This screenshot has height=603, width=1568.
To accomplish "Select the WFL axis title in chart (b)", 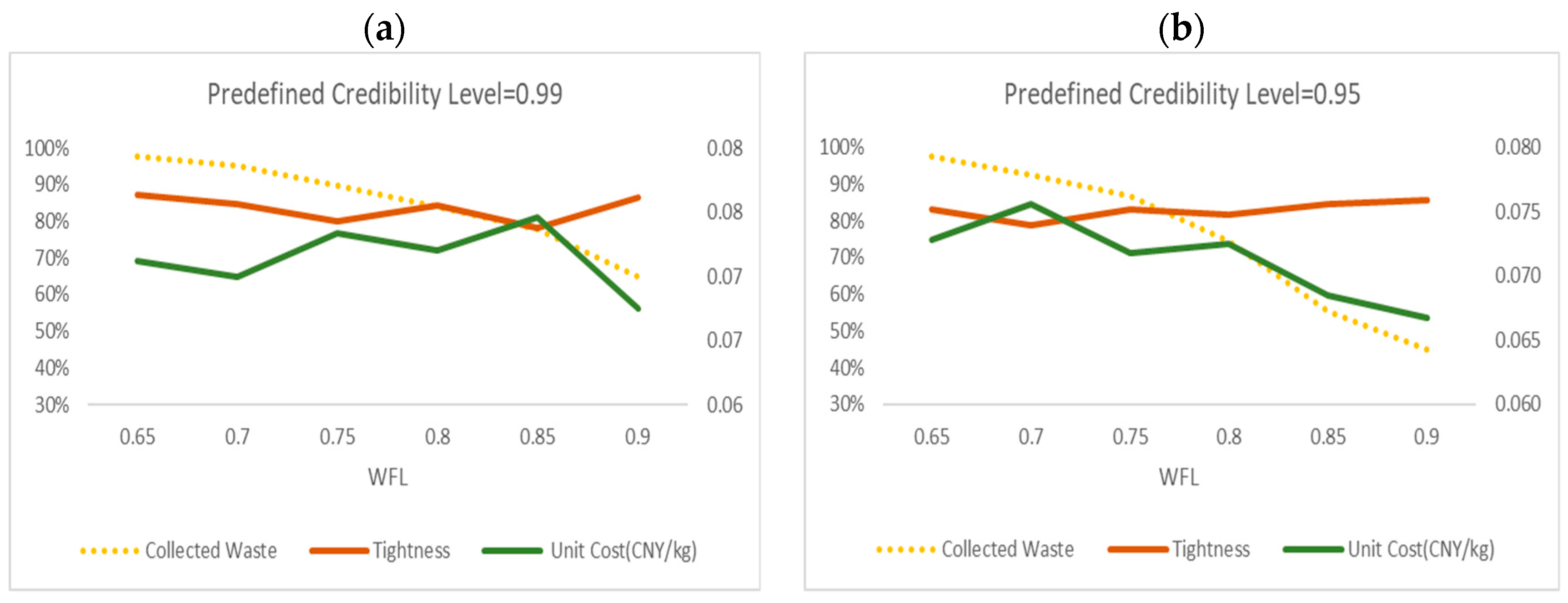I will [x=1178, y=477].
